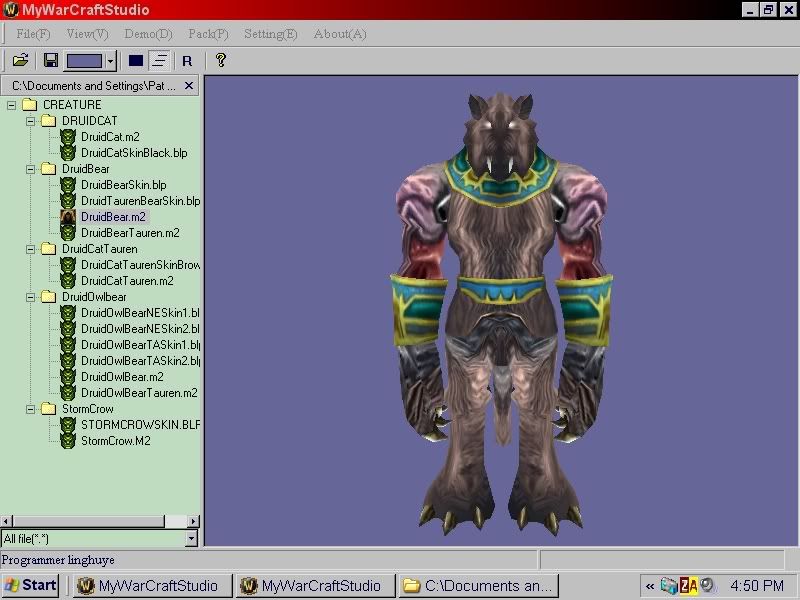
Task: Open the File(F) menu
Action: click(x=33, y=34)
